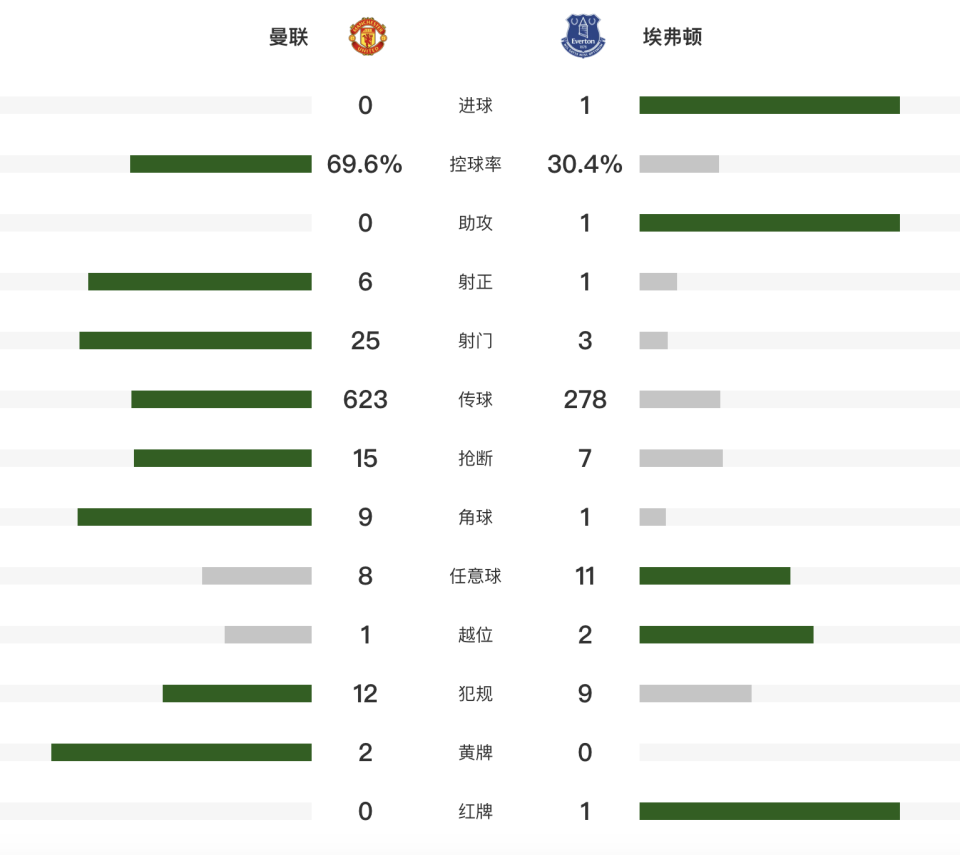The height and width of the screenshot is (855, 960).
Task: Click Manchester United's 69.6% possession bar
Action: [221, 164]
